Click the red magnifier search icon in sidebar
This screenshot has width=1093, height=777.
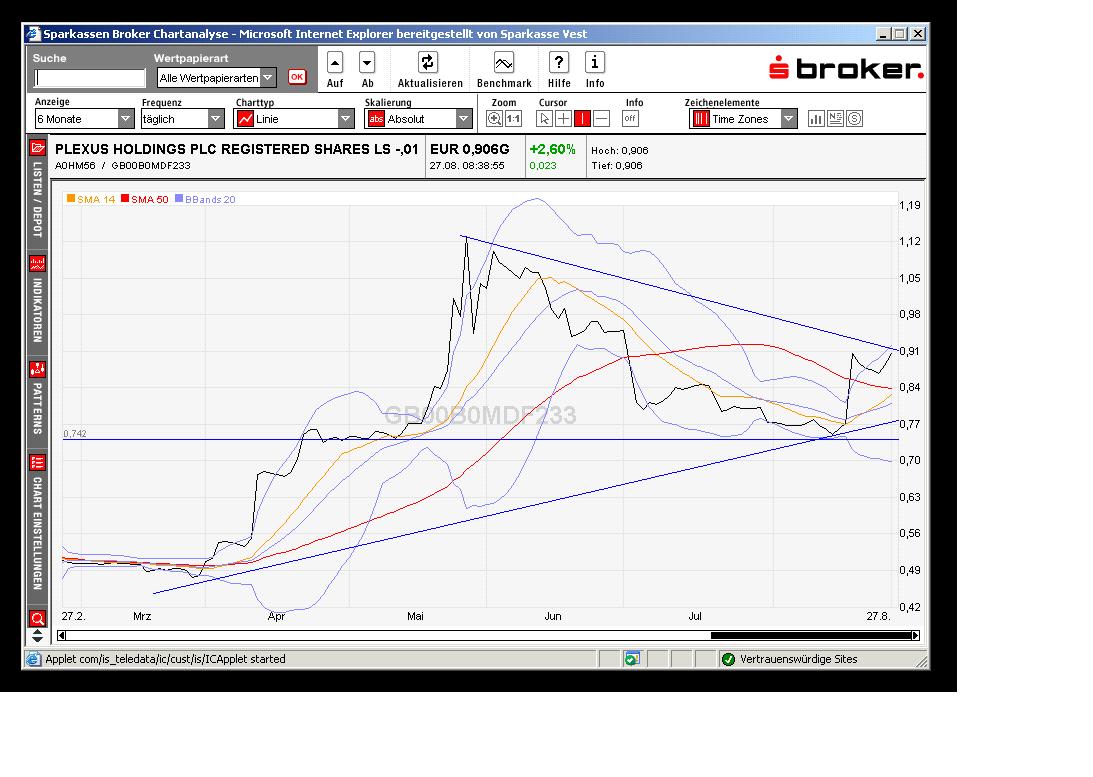(x=38, y=619)
